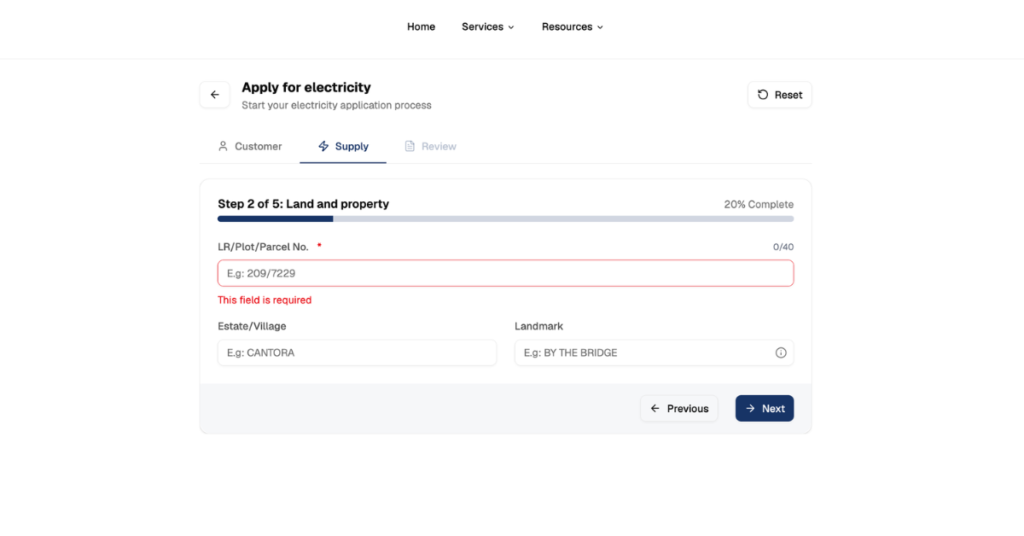
Task: Click the 'Step 2 of 5: Land and property' heading
Action: [x=303, y=204]
